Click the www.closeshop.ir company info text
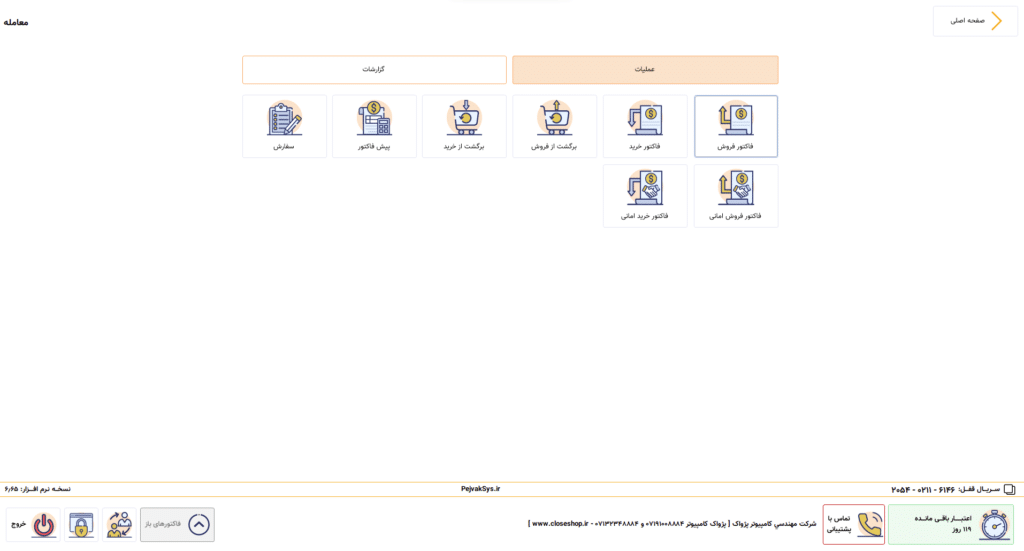Image resolution: width=1024 pixels, height=551 pixels. tap(672, 524)
